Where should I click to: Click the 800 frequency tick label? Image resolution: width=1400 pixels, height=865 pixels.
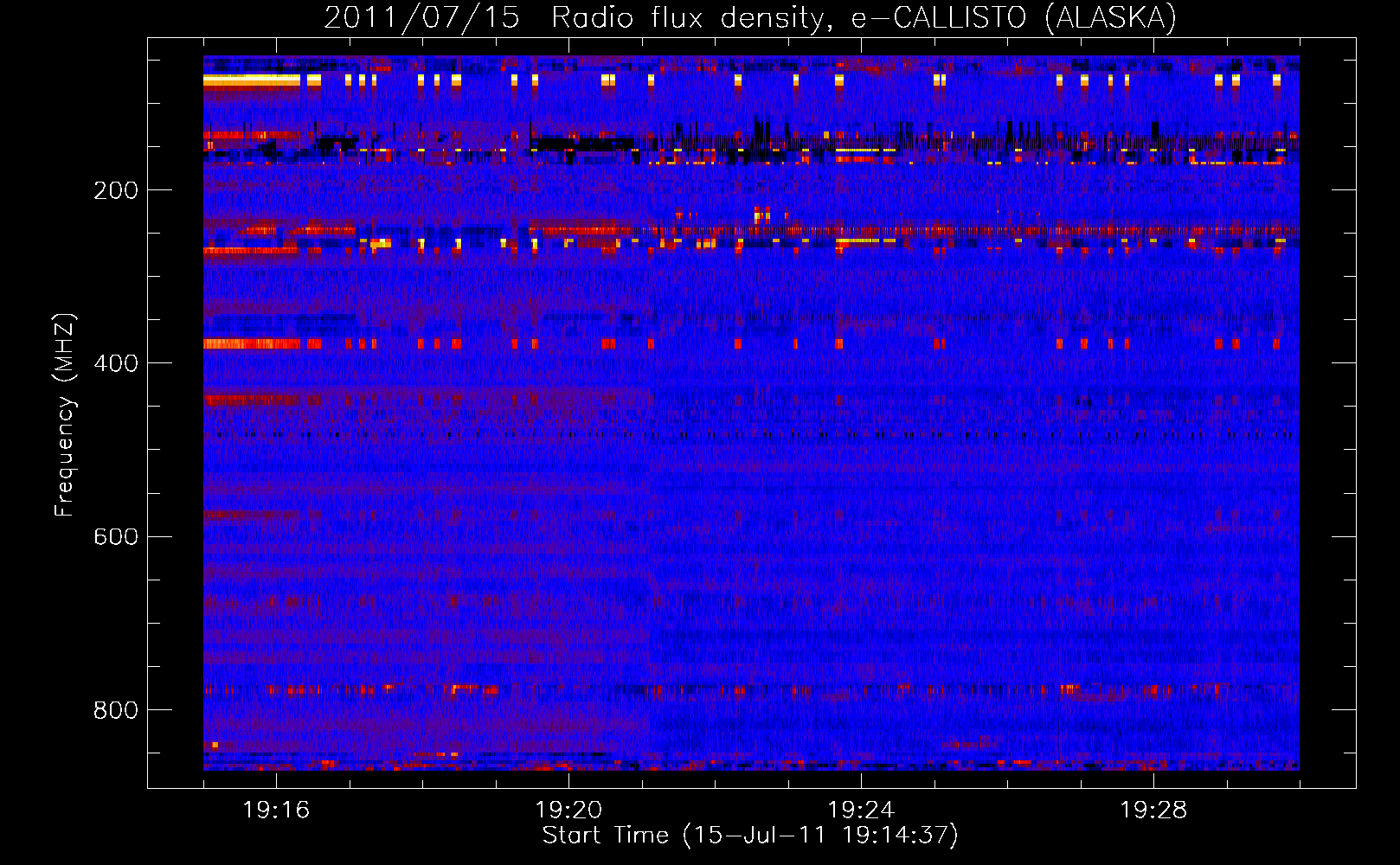[x=116, y=710]
